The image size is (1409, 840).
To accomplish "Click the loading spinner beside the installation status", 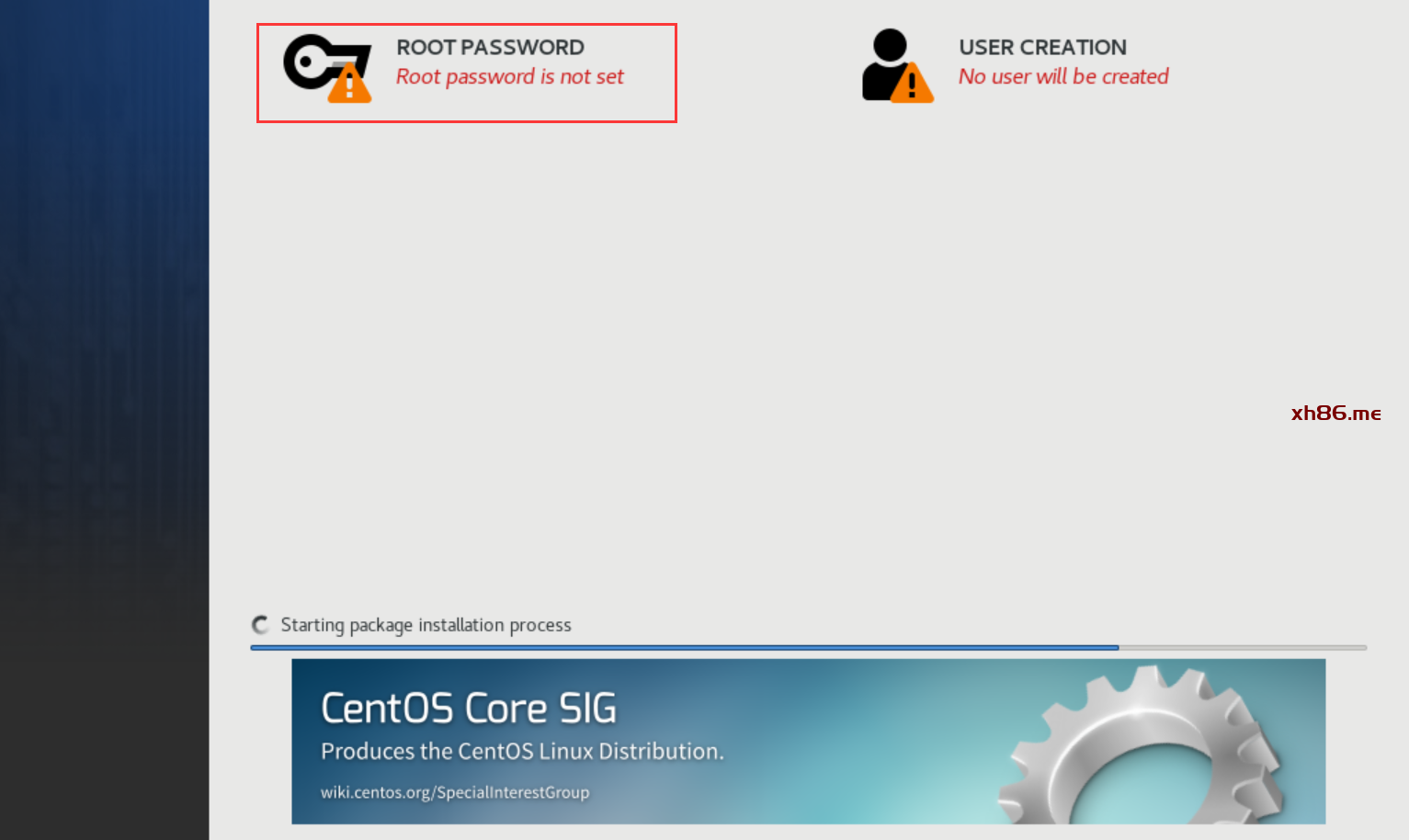I will click(x=261, y=625).
